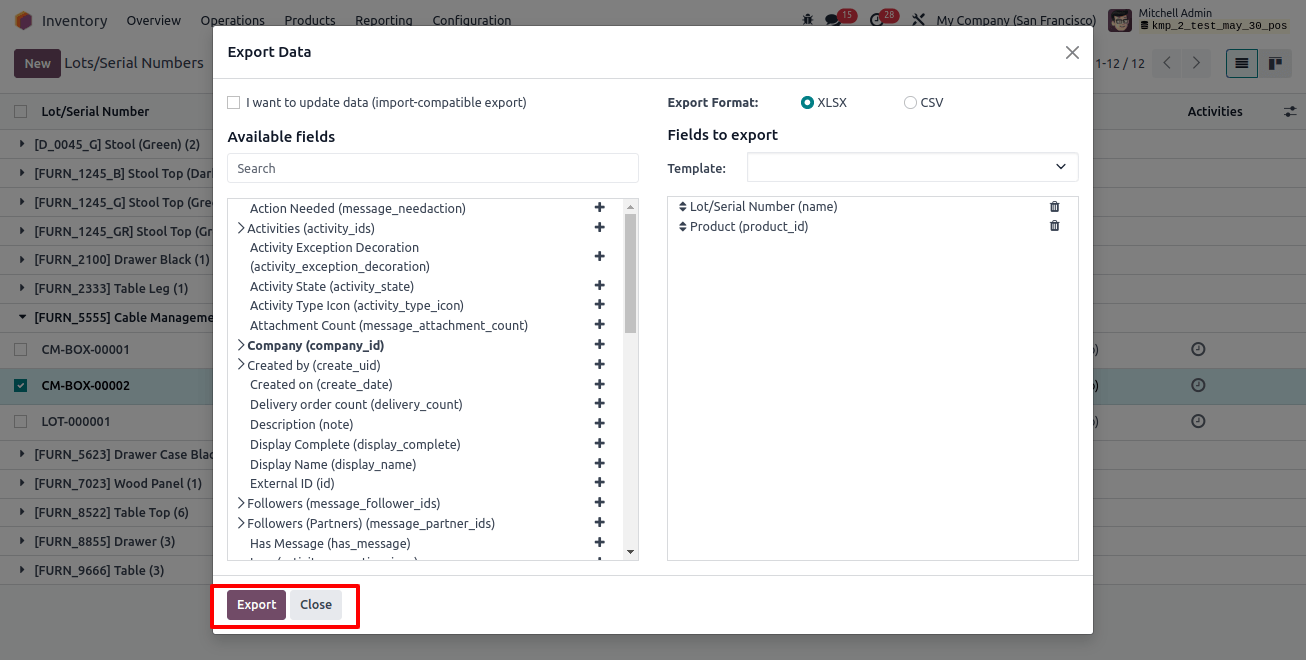1306x660 pixels.
Task: Click the scrollbar down arrow in fields list
Action: click(x=630, y=552)
